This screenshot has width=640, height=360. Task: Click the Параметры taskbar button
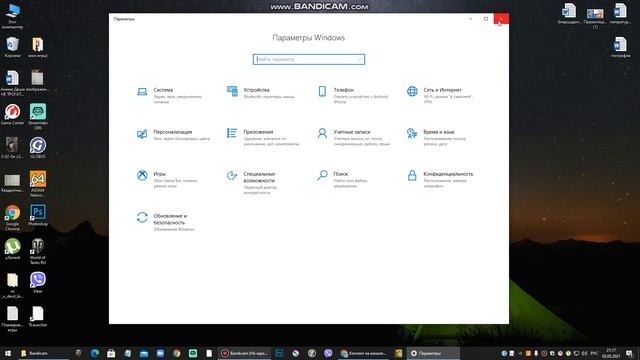433,353
